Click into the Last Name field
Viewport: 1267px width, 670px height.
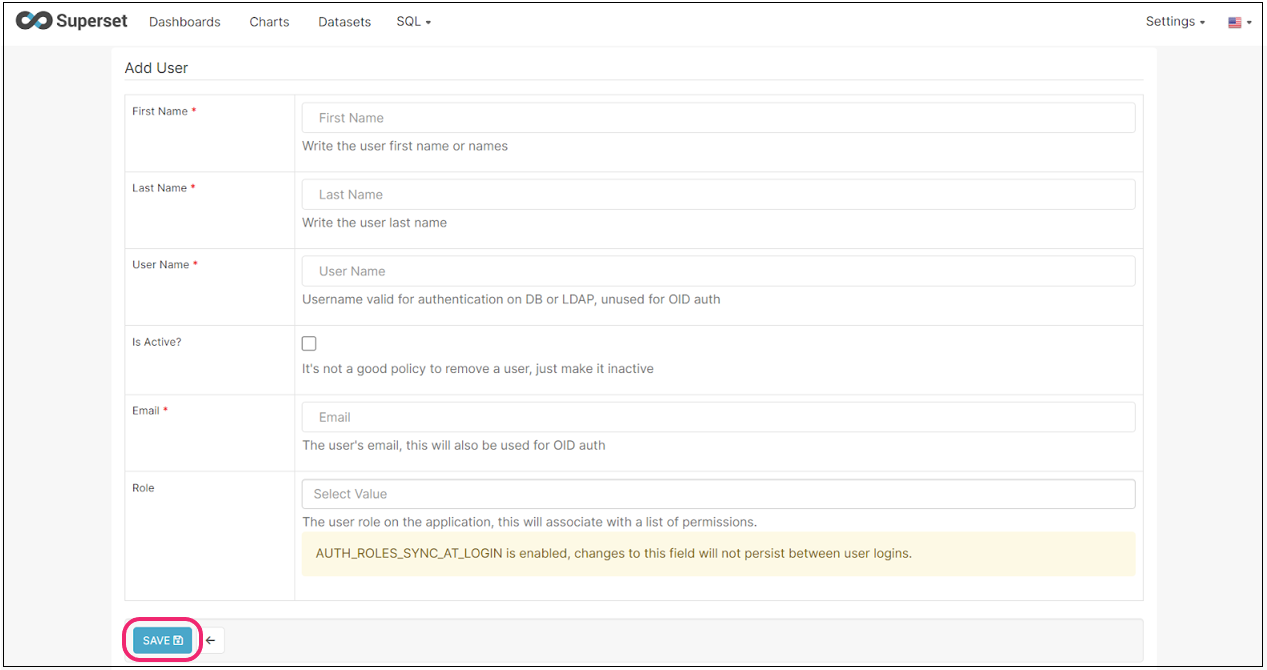click(718, 194)
